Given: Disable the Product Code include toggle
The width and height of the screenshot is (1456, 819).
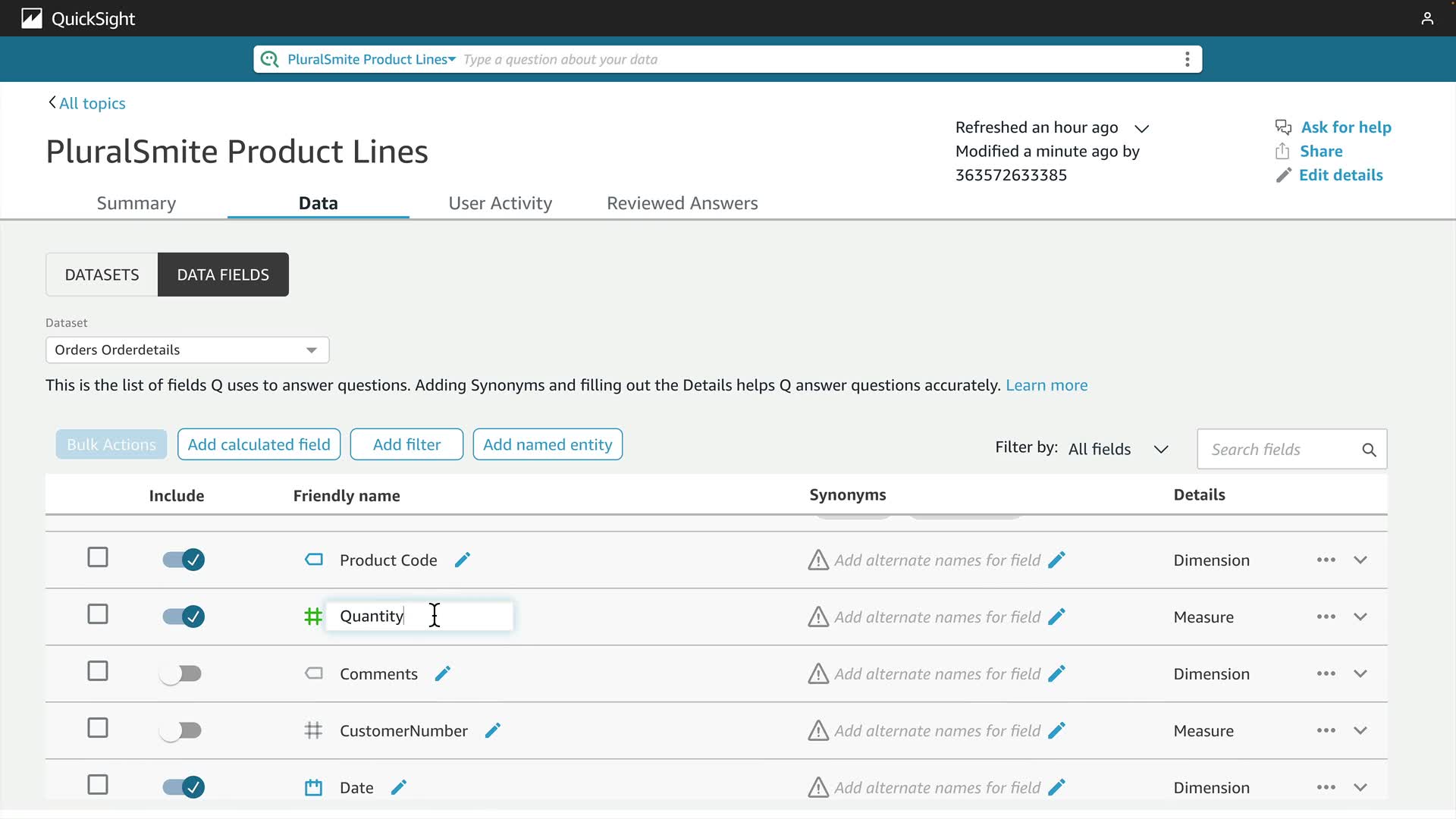Looking at the screenshot, I should pyautogui.click(x=183, y=560).
